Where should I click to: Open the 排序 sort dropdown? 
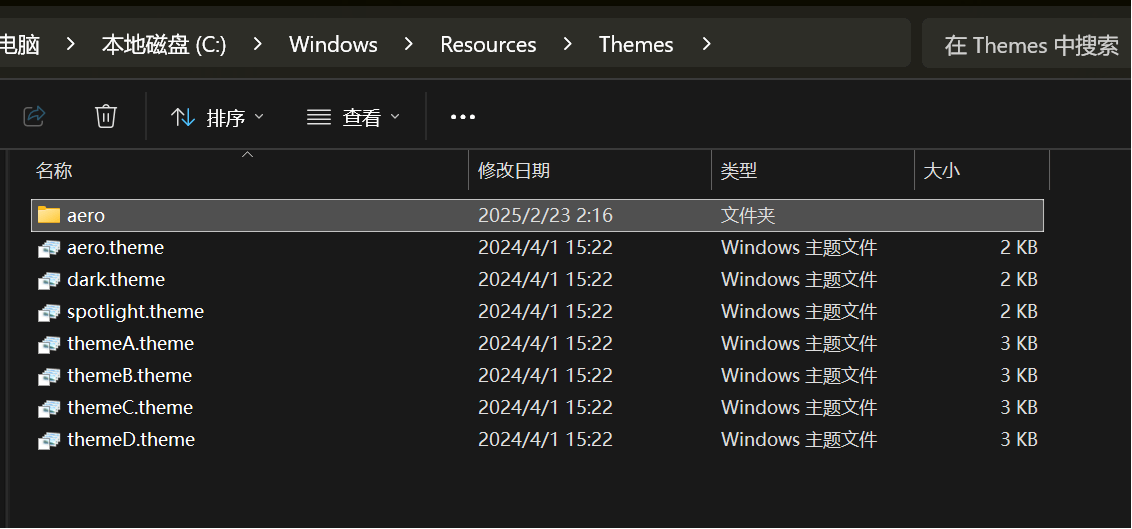tap(217, 117)
